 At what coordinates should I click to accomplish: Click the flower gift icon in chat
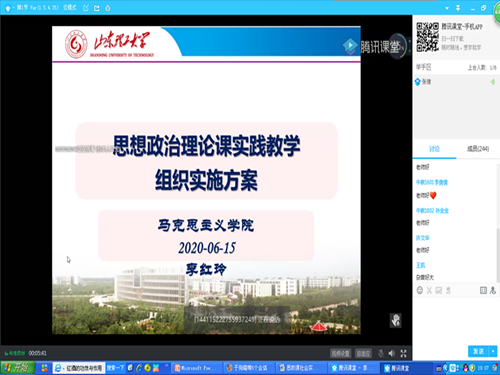449,290
